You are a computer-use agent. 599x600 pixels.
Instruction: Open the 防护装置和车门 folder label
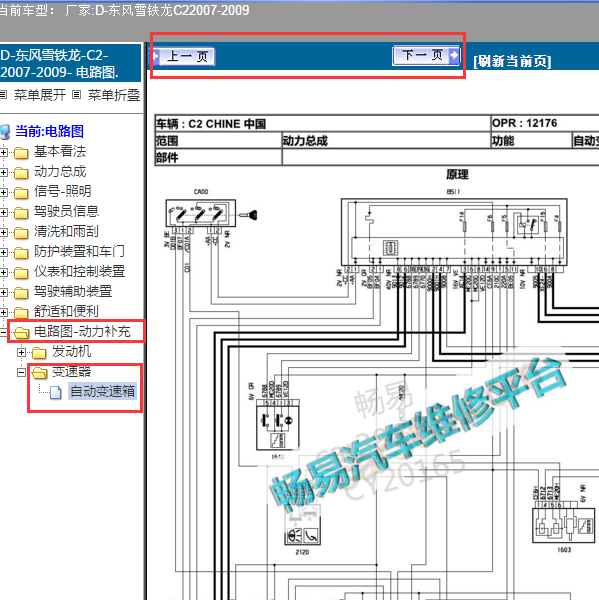pos(79,251)
